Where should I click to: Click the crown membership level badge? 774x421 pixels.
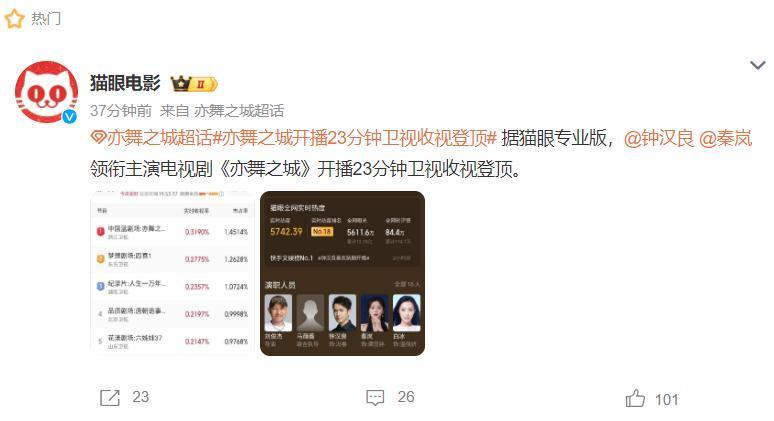[194, 84]
